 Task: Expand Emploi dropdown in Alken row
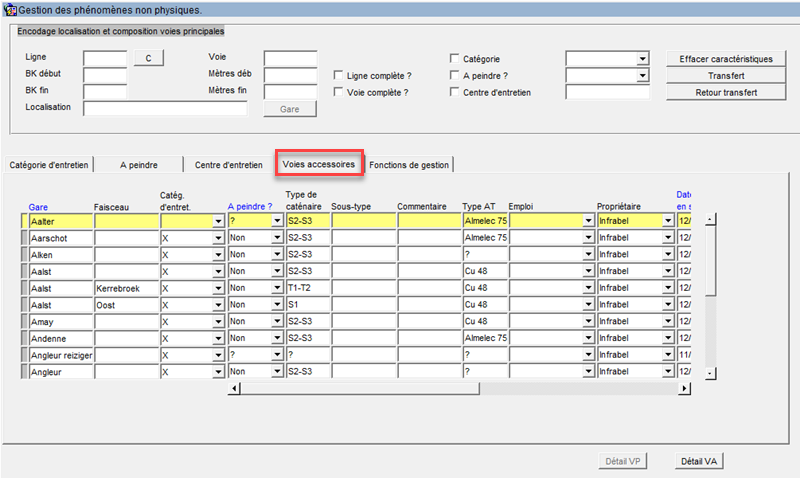pos(589,255)
